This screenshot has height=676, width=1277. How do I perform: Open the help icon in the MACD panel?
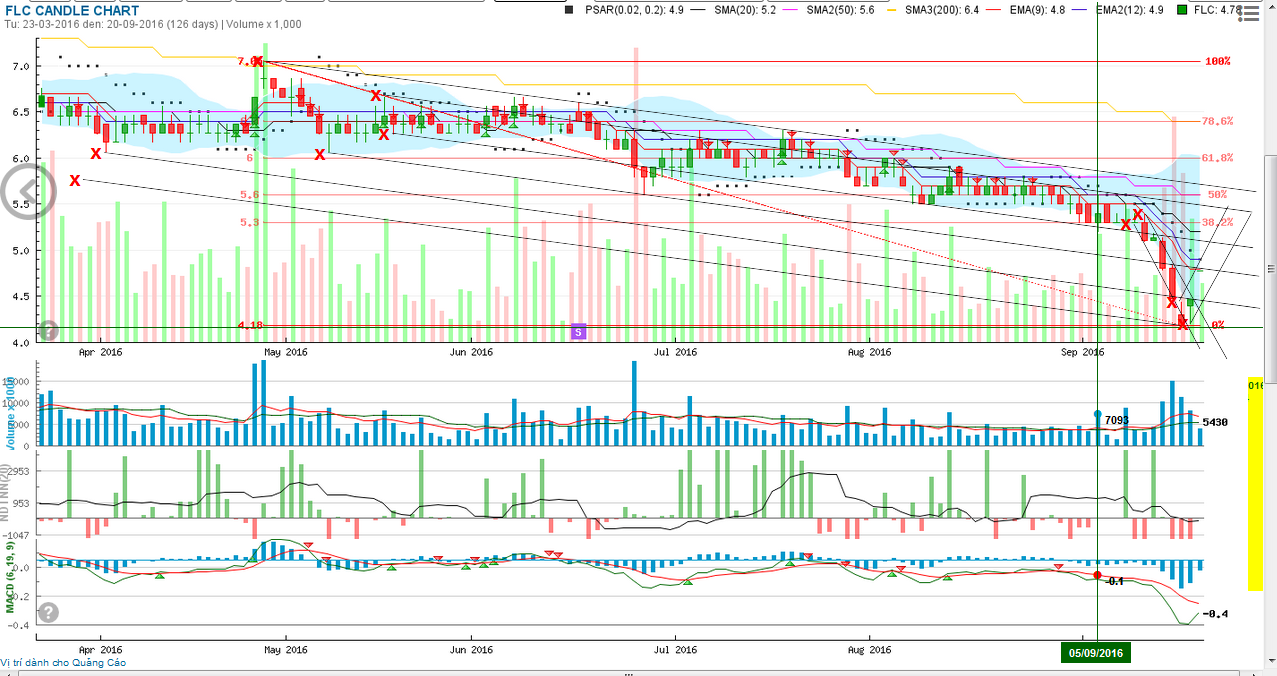[48, 613]
